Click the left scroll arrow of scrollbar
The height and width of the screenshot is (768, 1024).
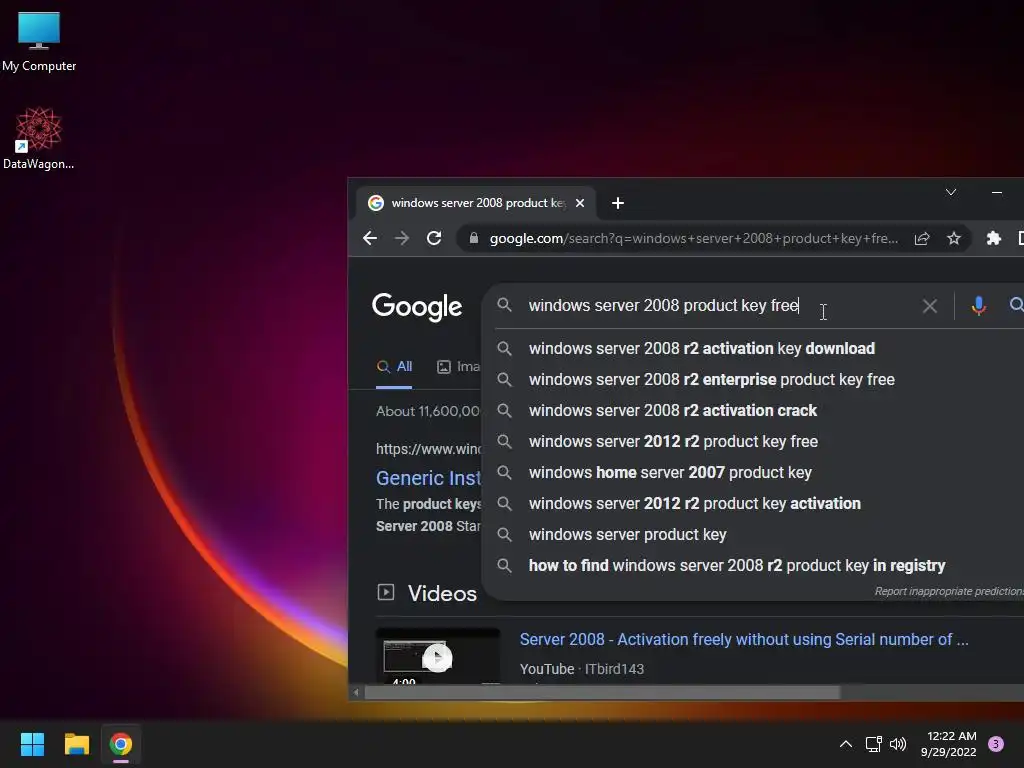(356, 692)
